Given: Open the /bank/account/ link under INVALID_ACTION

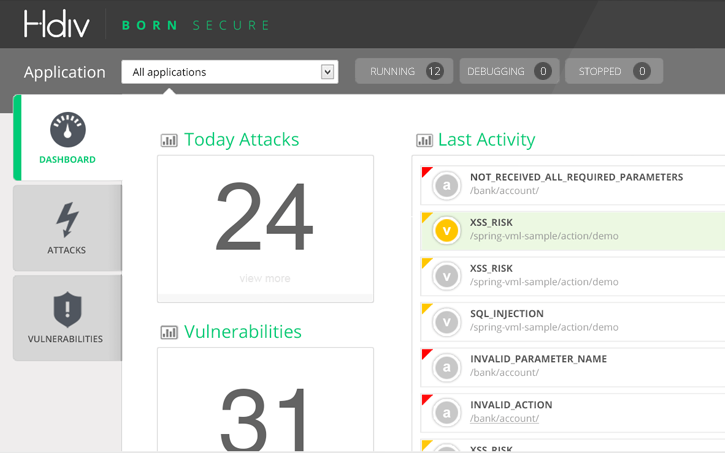Looking at the screenshot, I should (504, 418).
